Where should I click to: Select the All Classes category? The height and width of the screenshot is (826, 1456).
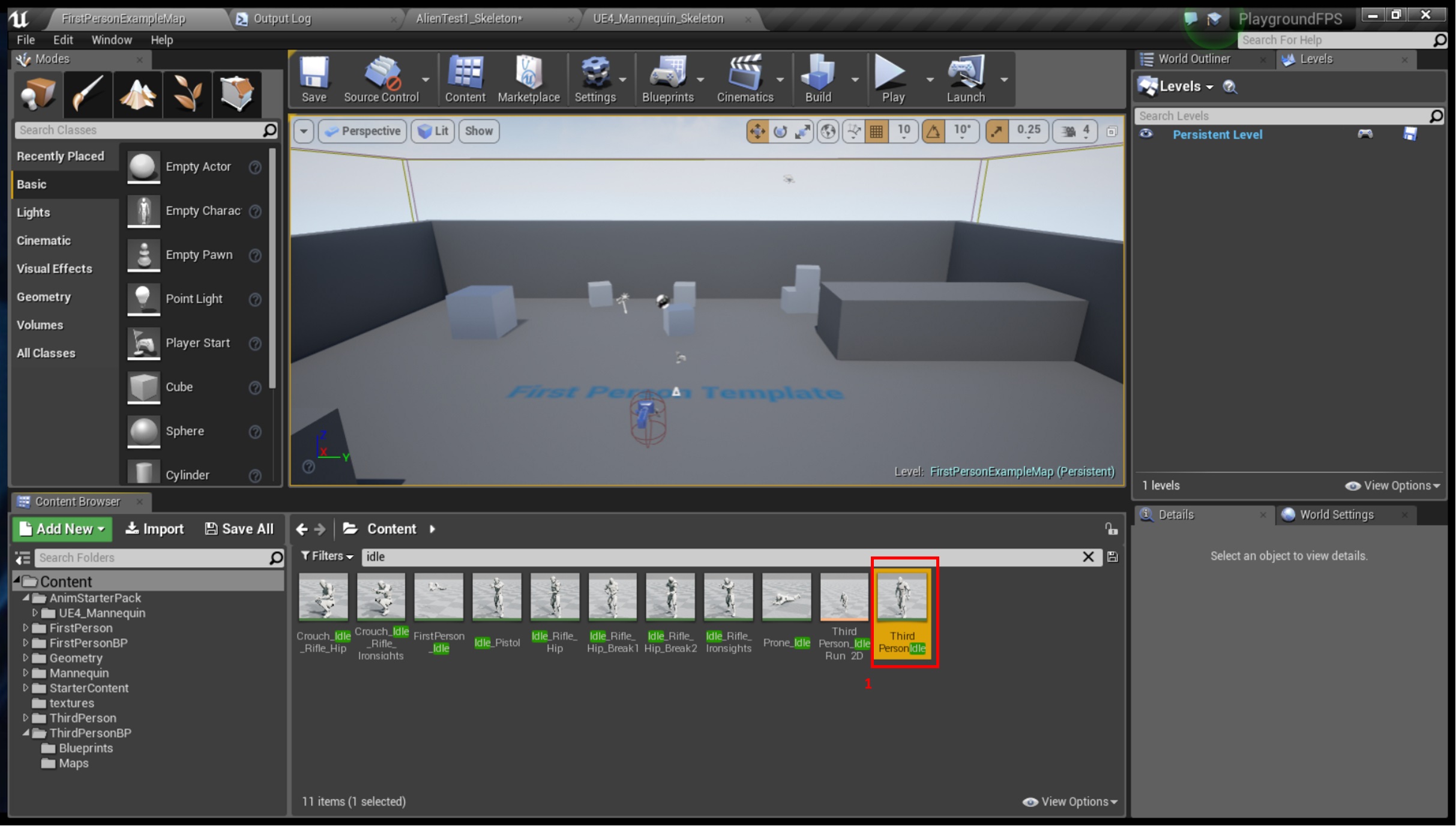coord(46,354)
